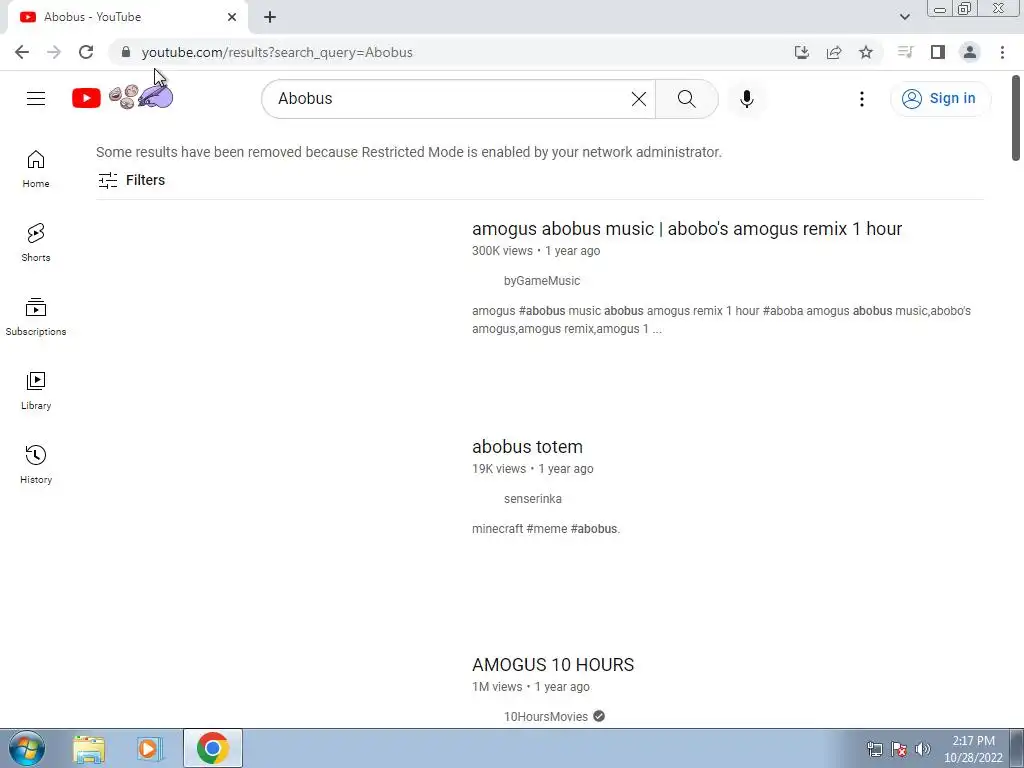Screen dimensions: 1024x768
Task: Open the tab search dropdown arrow
Action: point(904,17)
